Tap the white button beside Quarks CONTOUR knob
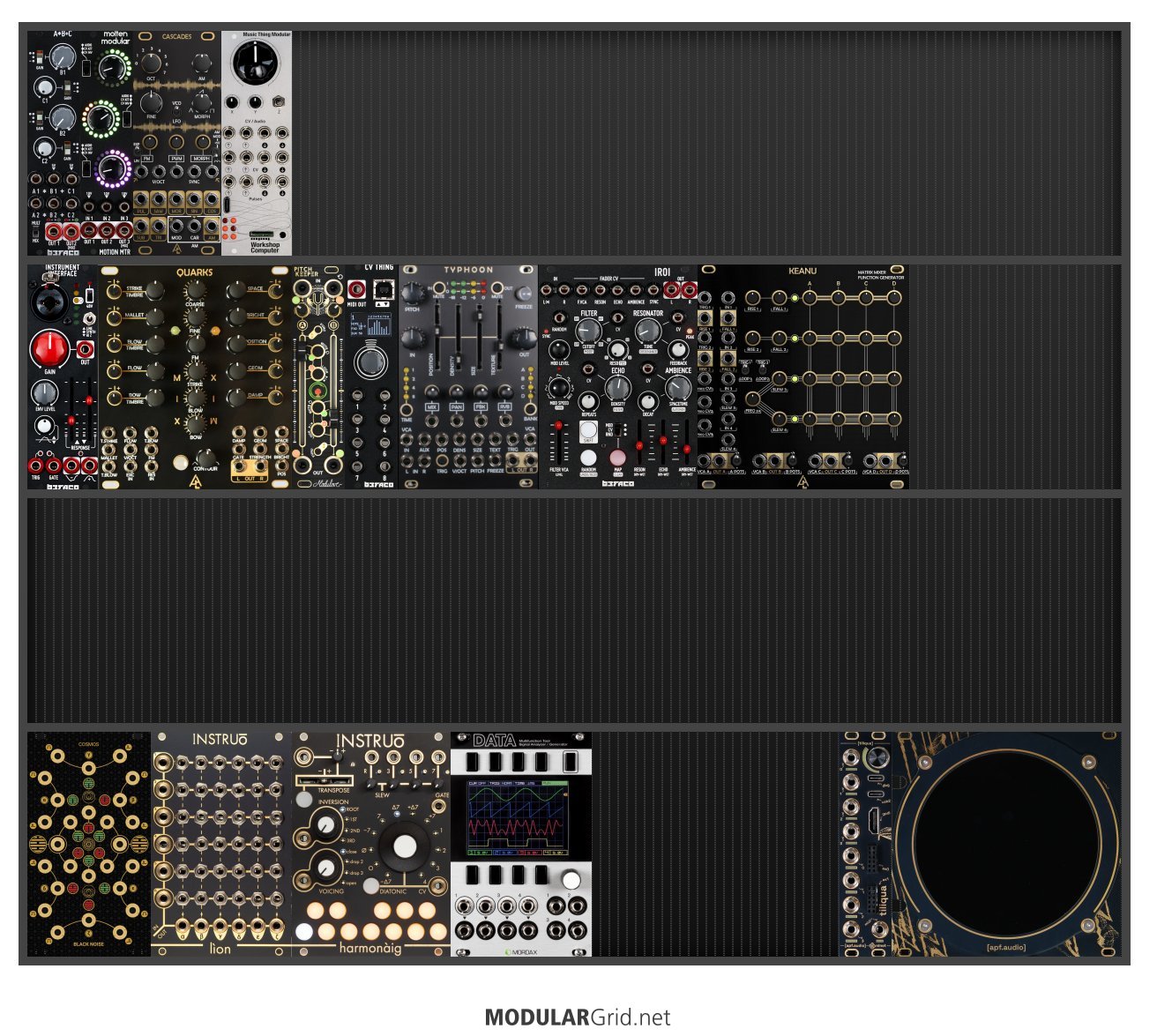 [180, 461]
